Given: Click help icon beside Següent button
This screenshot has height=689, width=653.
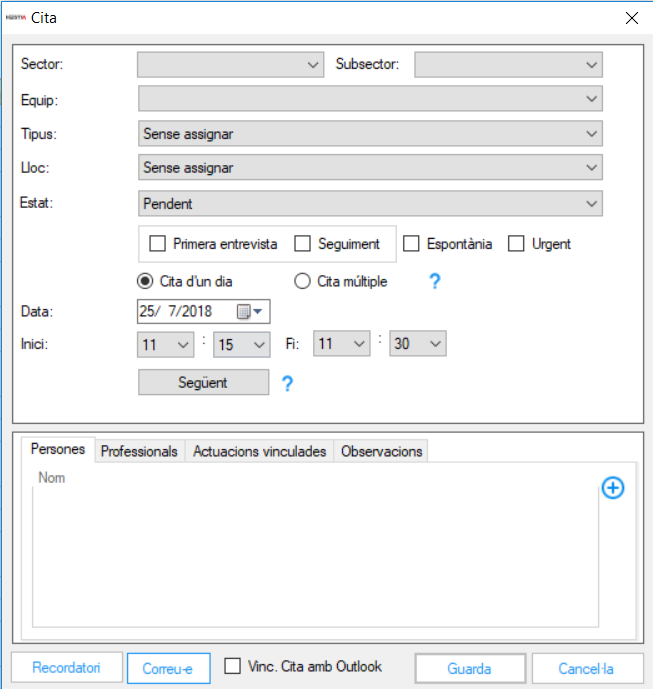Looking at the screenshot, I should click(x=287, y=383).
